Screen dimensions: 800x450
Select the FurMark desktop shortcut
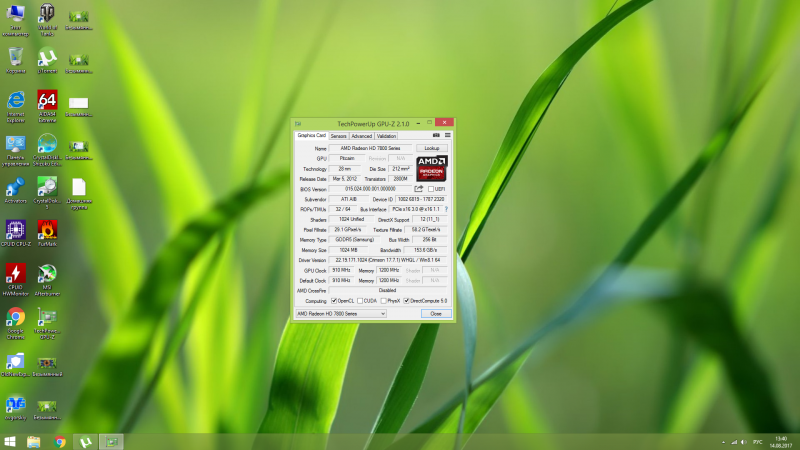click(47, 234)
